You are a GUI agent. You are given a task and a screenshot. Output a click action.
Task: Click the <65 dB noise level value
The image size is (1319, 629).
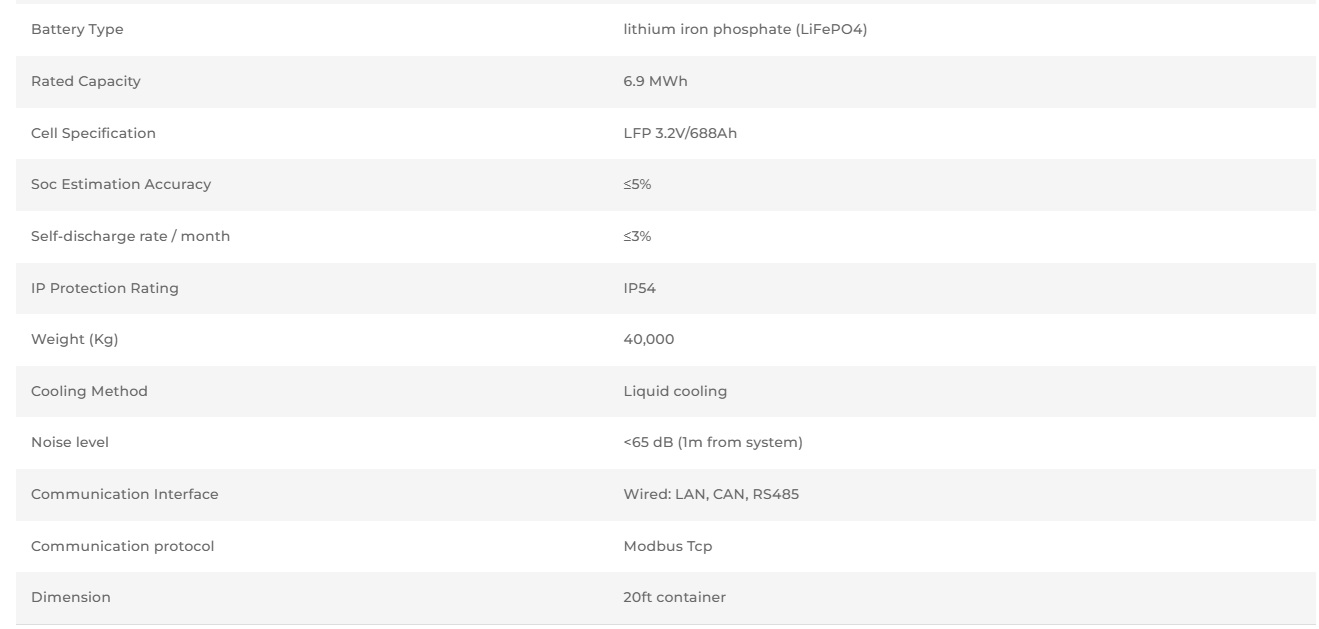tap(713, 443)
